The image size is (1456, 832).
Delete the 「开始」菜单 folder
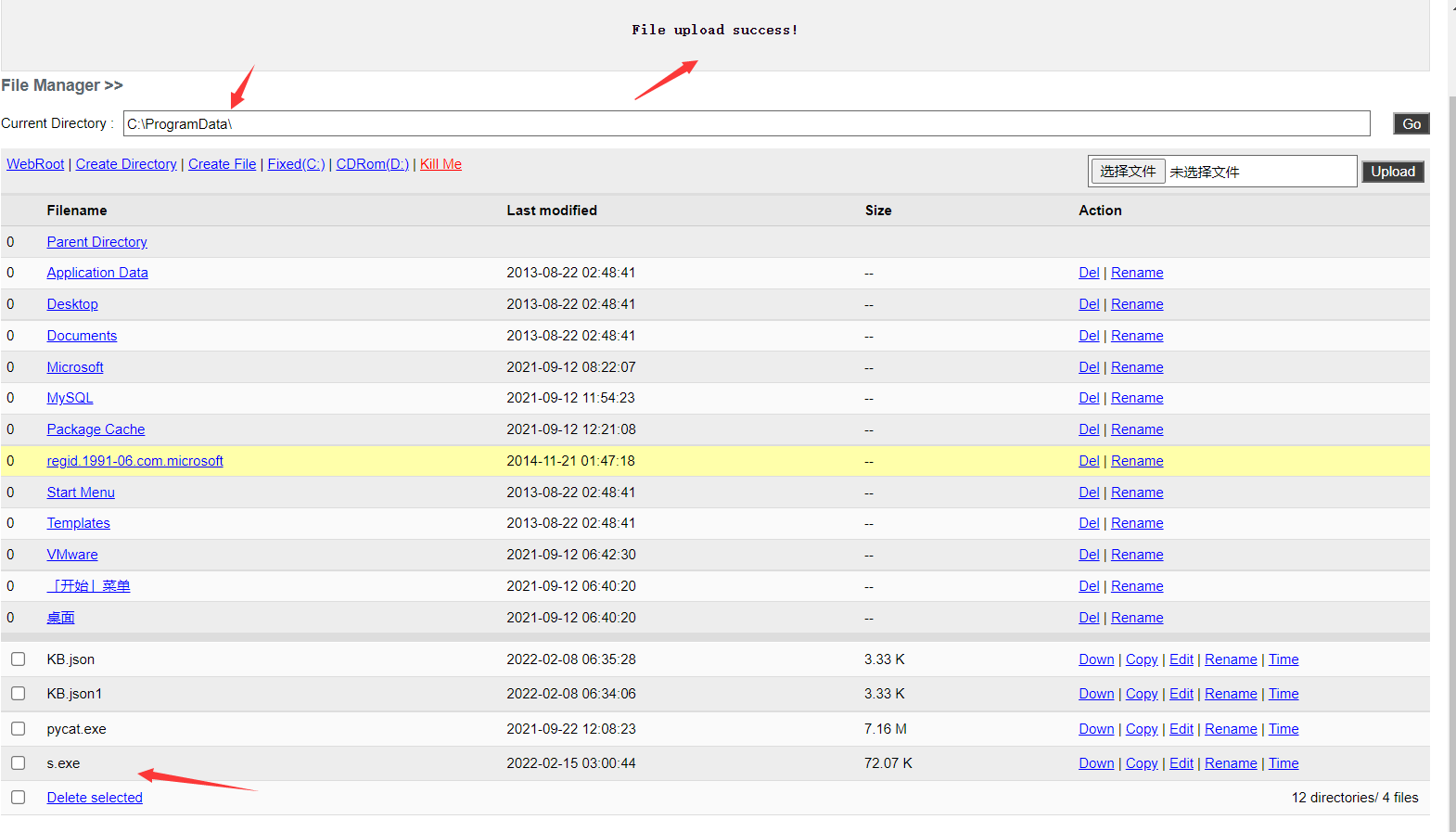1089,586
